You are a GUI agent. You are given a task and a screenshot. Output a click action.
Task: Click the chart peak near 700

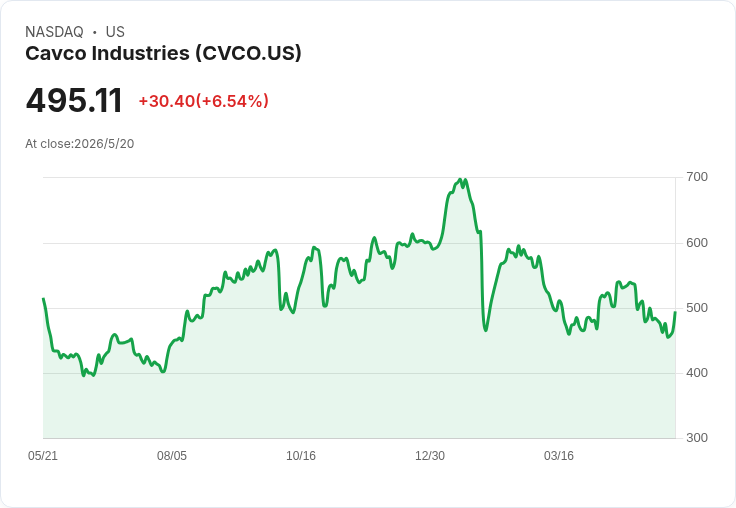pyautogui.click(x=461, y=179)
